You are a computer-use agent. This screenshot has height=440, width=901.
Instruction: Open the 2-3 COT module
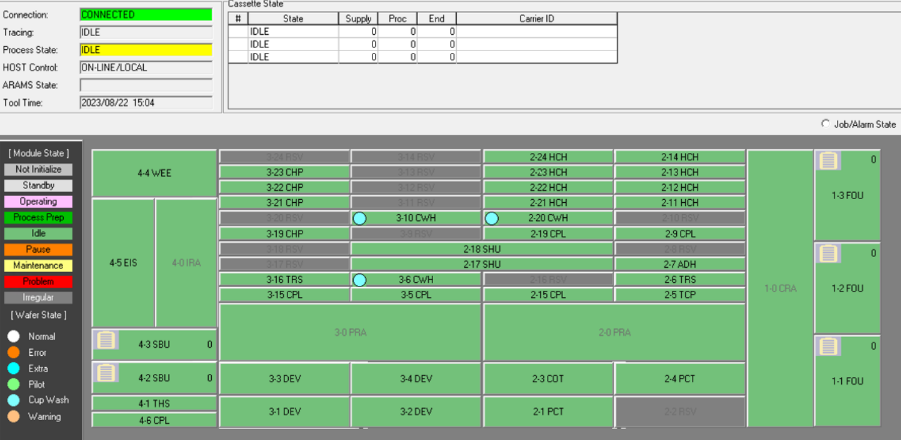point(548,378)
